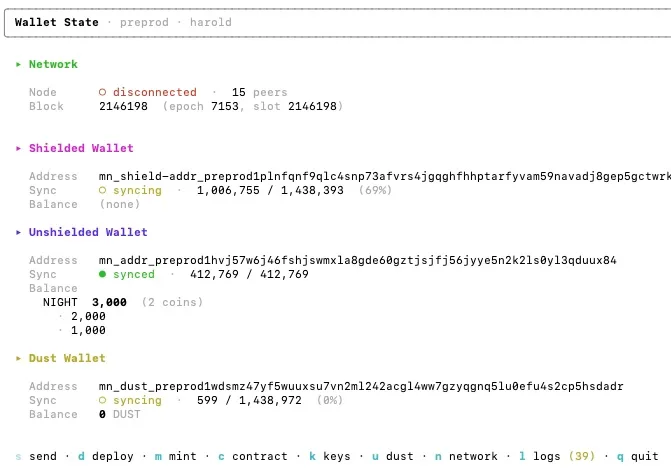Click the synced status text
Image resolution: width=671 pixels, height=472 pixels.
click(x=134, y=274)
